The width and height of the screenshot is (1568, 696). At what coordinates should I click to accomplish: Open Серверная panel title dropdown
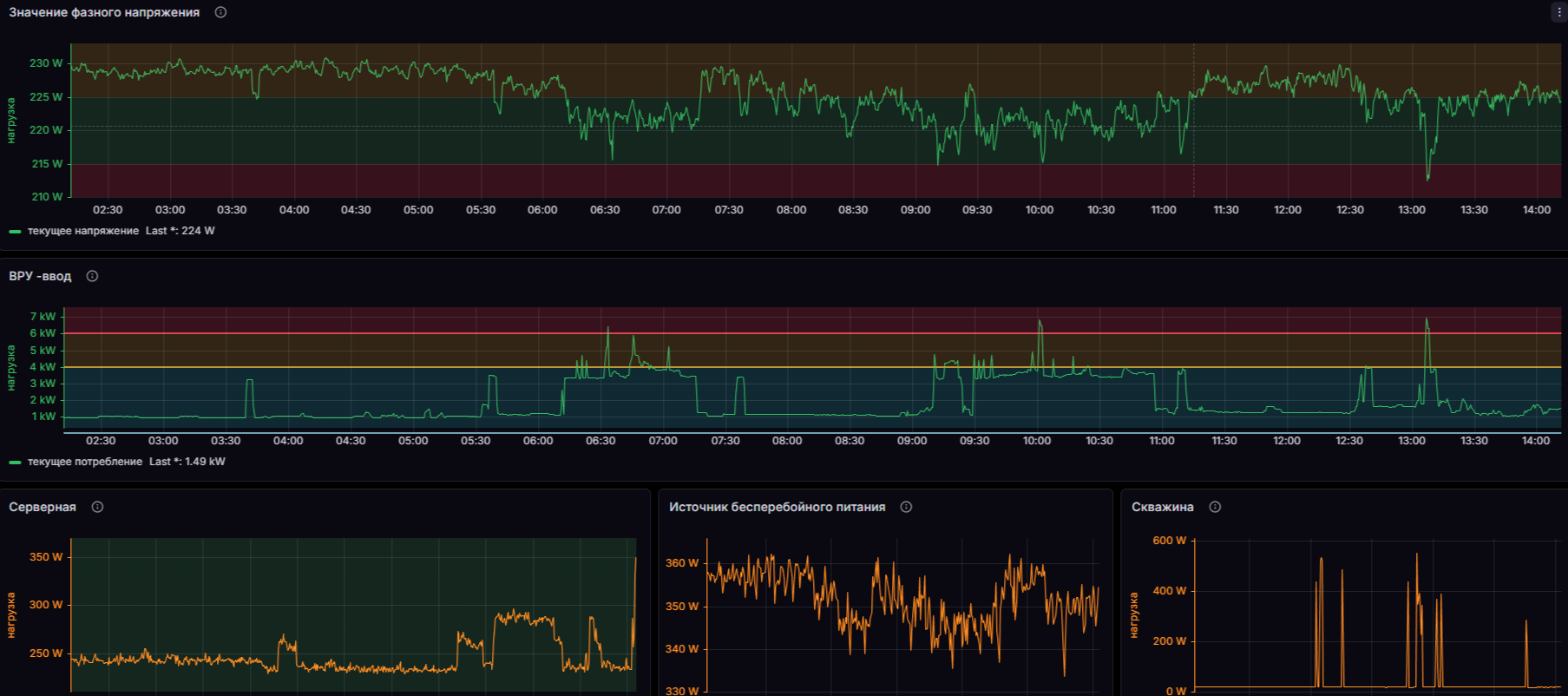(x=43, y=507)
